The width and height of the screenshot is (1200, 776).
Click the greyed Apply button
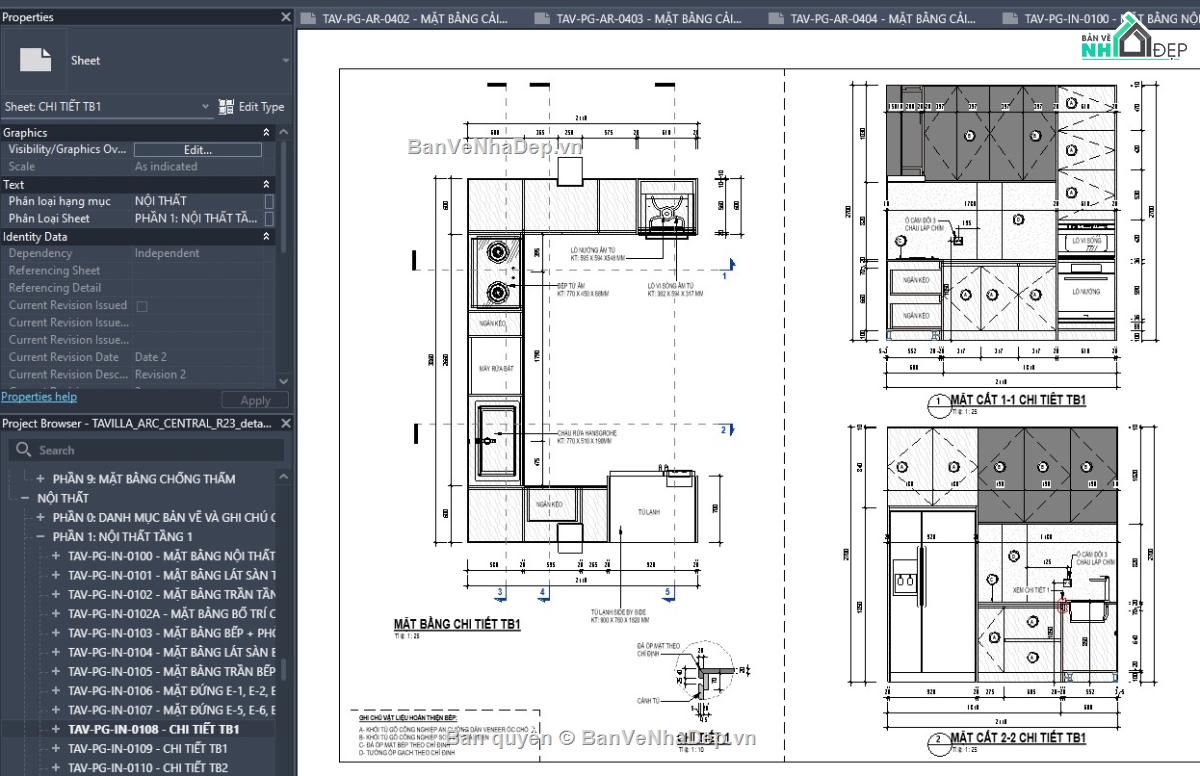(x=255, y=400)
